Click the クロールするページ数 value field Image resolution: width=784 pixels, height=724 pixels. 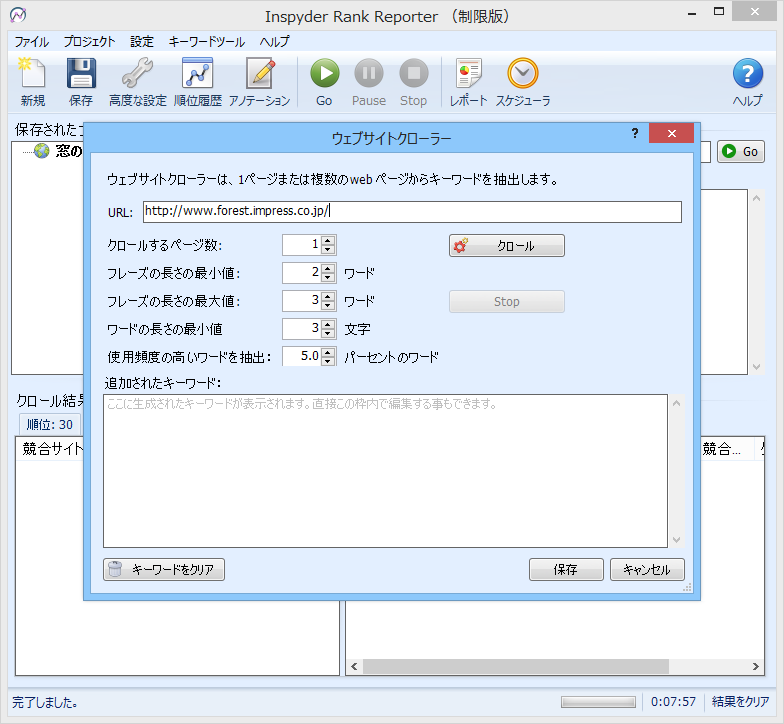(302, 245)
